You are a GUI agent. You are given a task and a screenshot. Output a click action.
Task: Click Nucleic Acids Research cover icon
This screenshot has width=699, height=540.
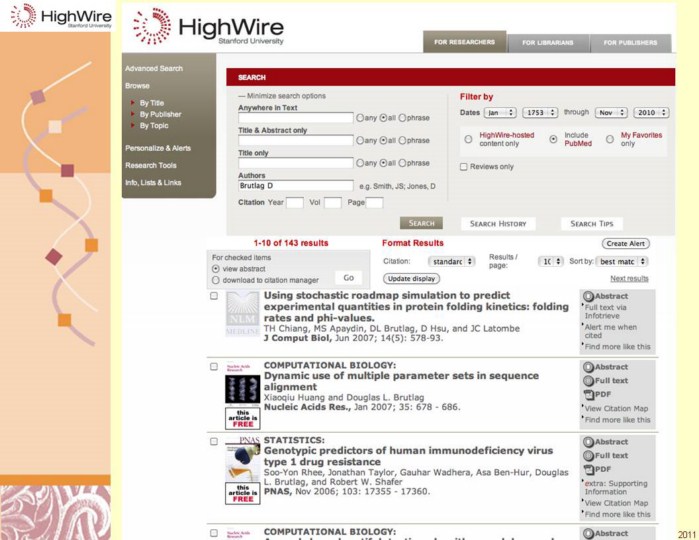pos(242,387)
